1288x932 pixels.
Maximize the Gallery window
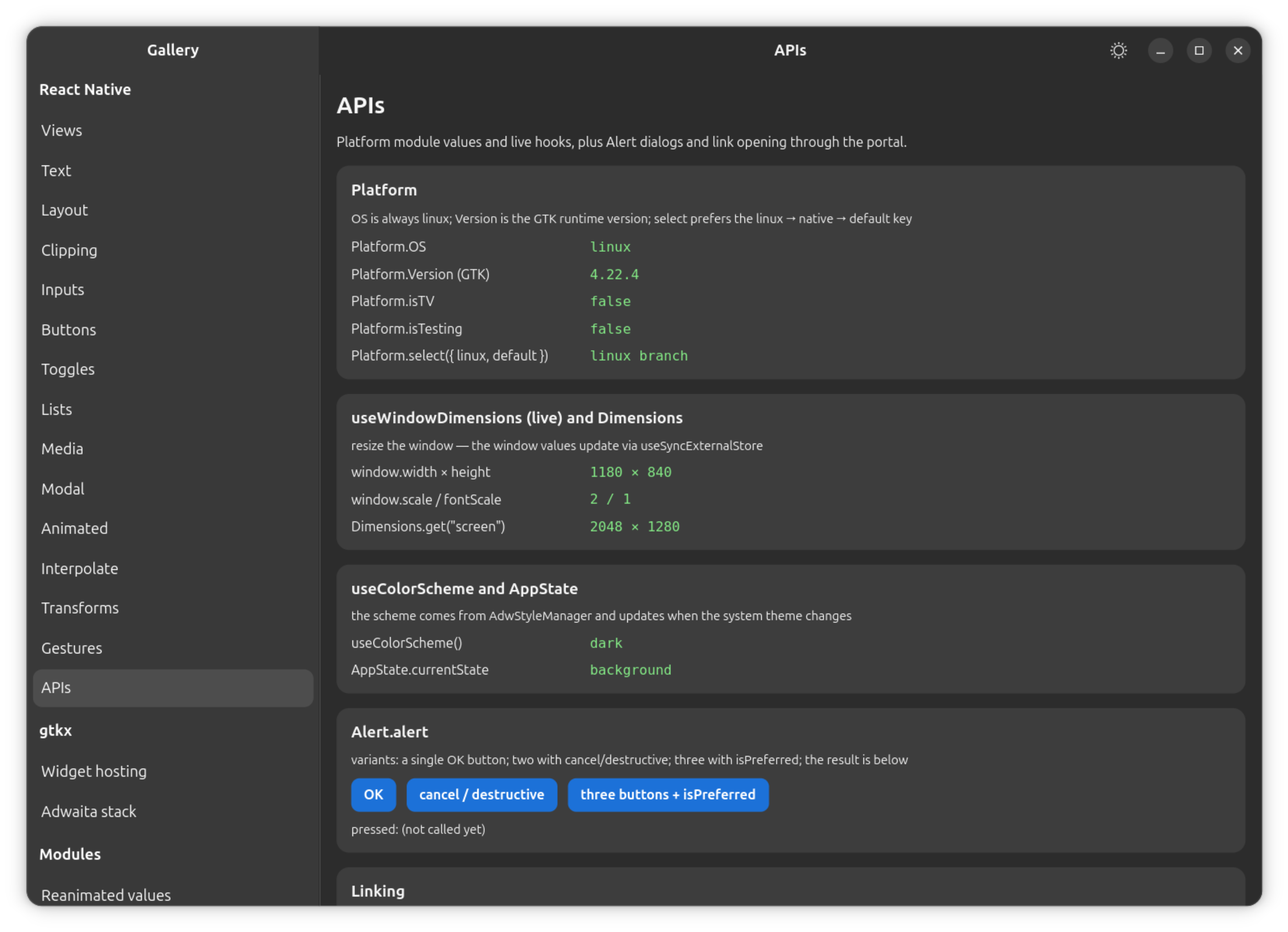click(1199, 51)
